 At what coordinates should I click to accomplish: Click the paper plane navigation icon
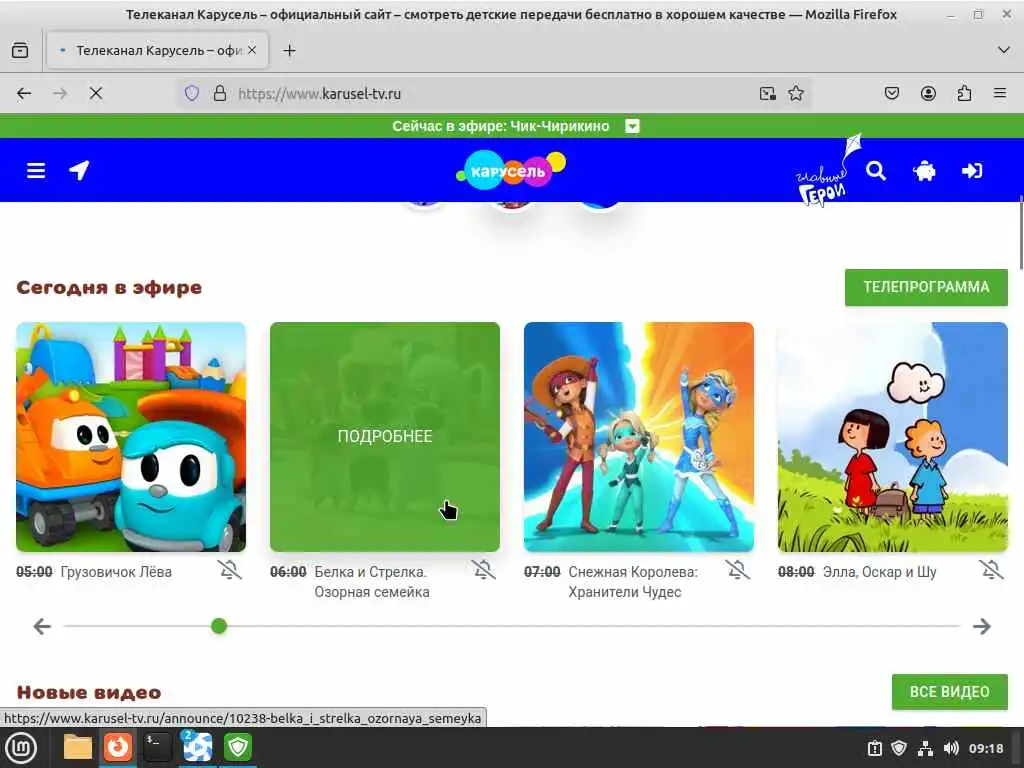[x=79, y=170]
